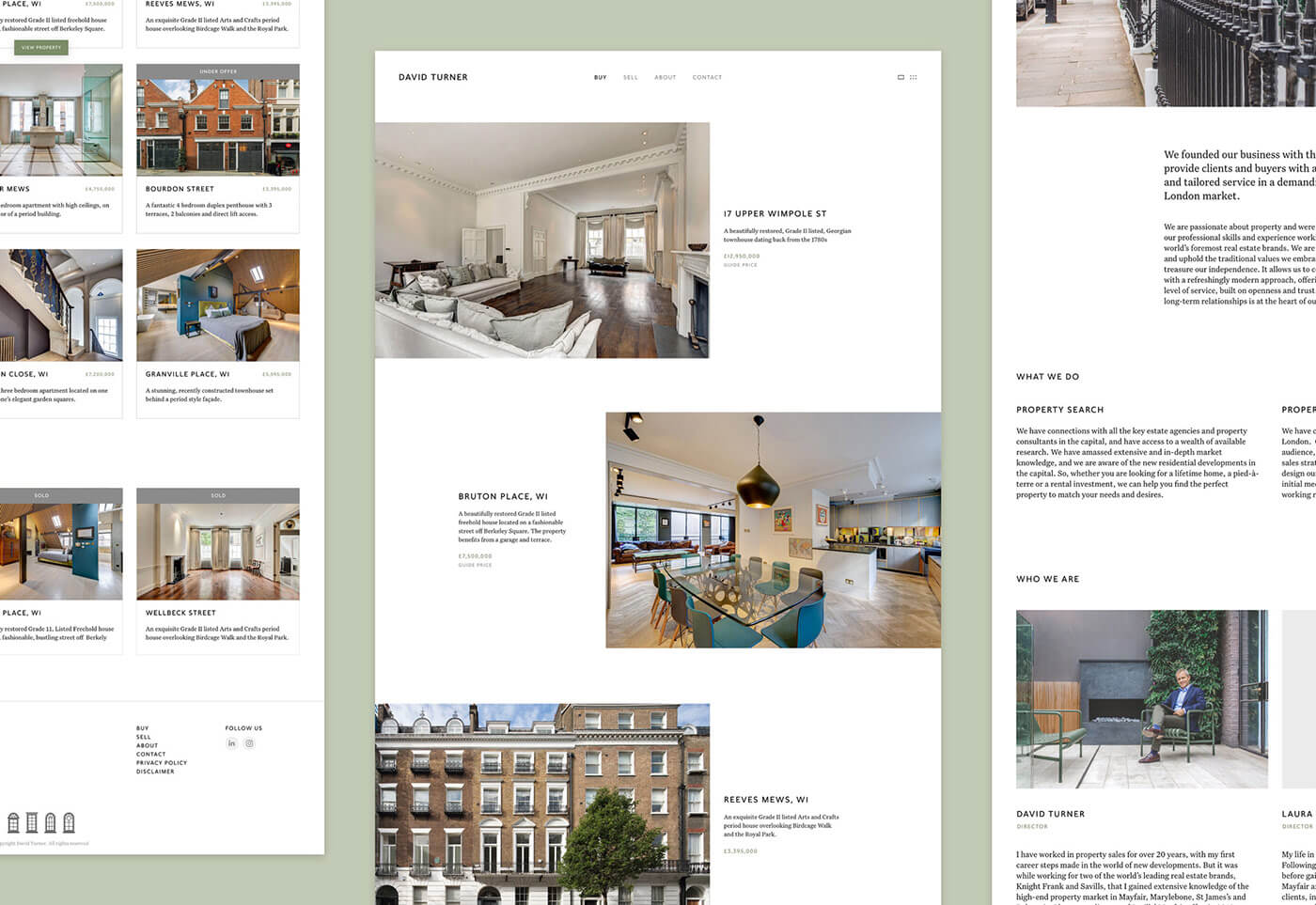Open the About page in top navigation

tap(666, 77)
